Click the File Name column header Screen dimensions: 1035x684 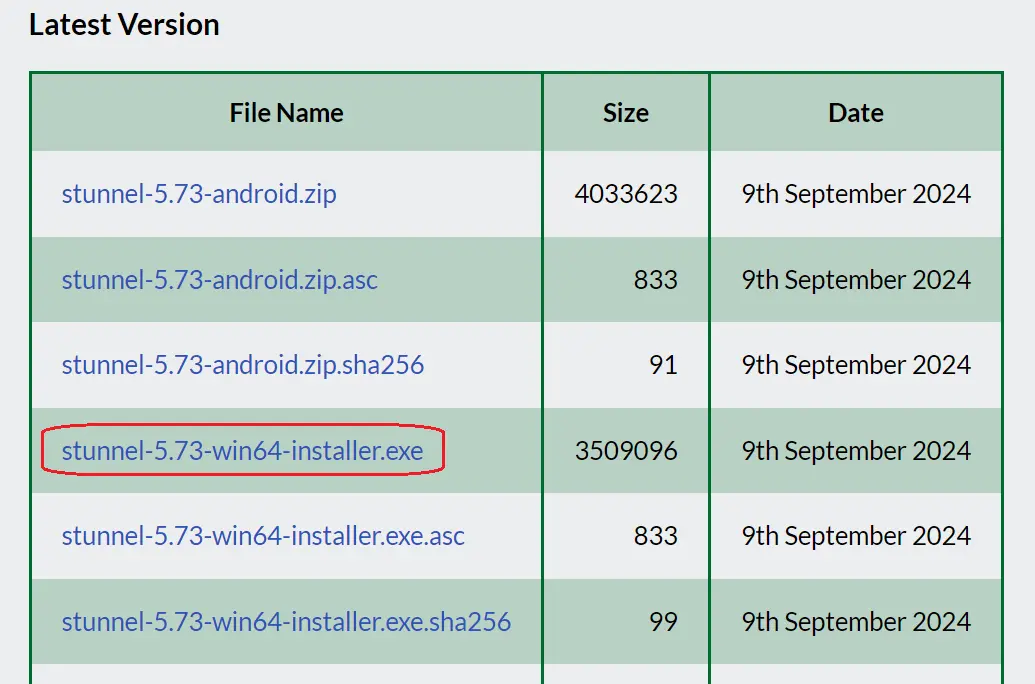click(286, 113)
